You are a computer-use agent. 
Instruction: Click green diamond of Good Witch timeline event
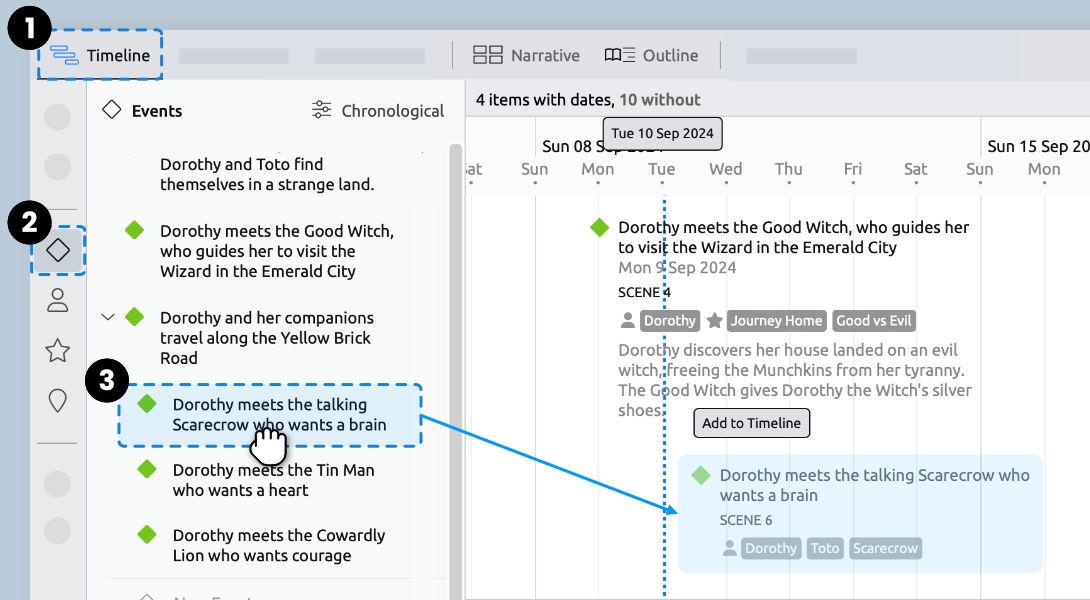[599, 227]
